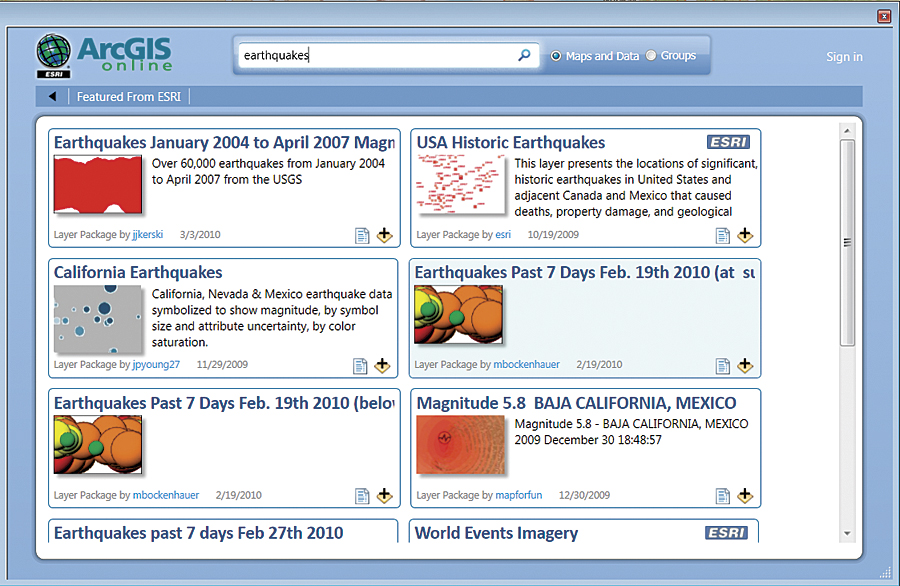Open author jpyoung27's profile link
900x586 pixels.
pyautogui.click(x=156, y=364)
